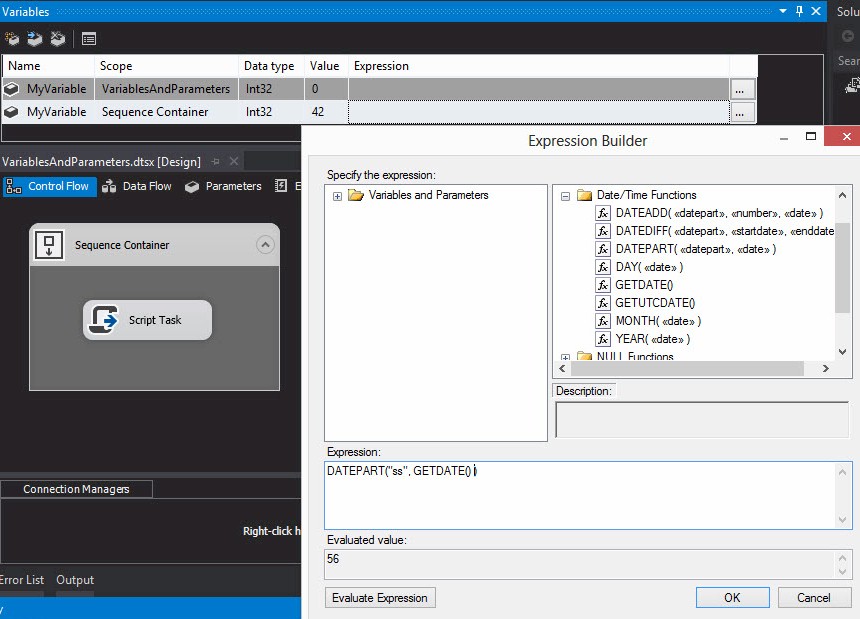Open the Variables window position dropdown arrow
Viewport: 860px width, 619px height.
[783, 11]
